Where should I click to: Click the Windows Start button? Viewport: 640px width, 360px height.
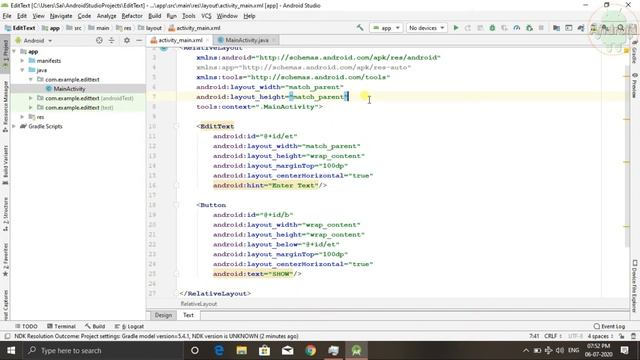pos(11,350)
